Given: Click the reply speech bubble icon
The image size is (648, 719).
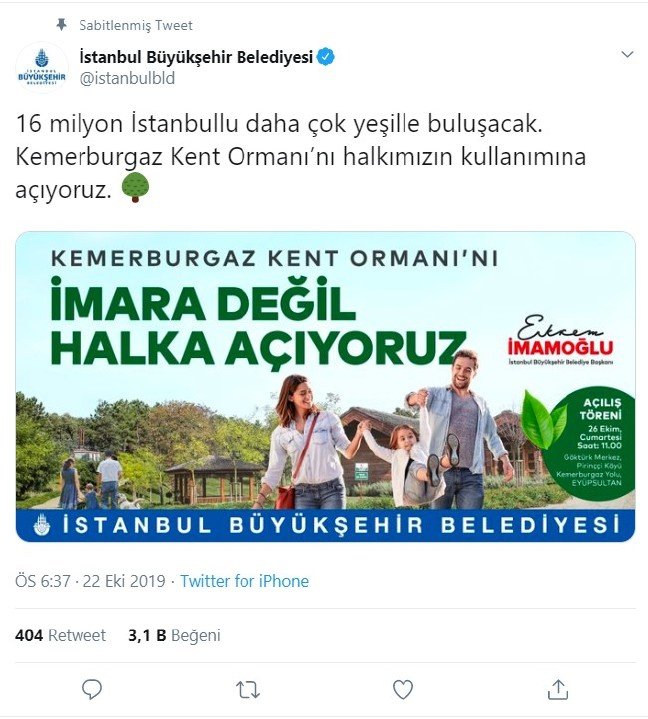Looking at the screenshot, I should [91, 689].
